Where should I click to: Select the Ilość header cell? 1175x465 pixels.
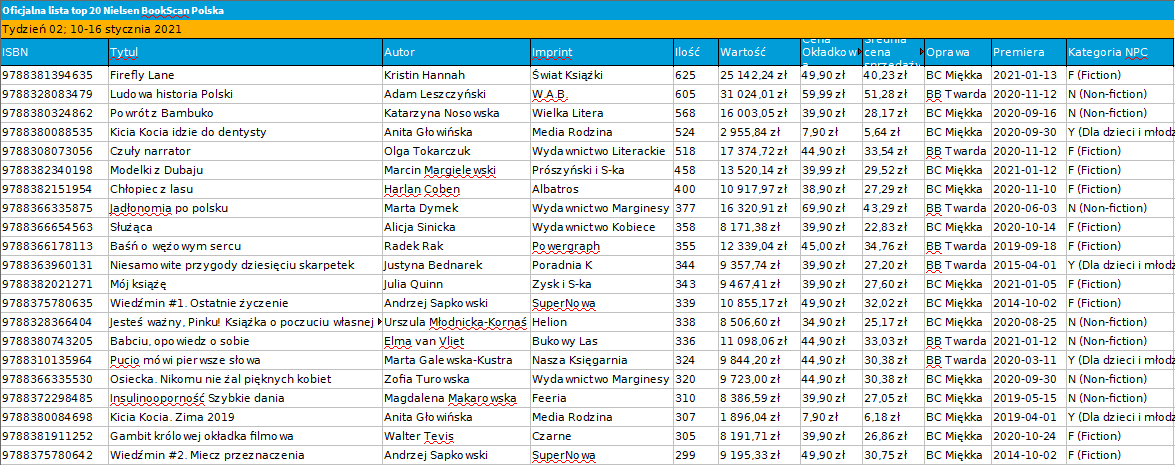click(x=695, y=52)
